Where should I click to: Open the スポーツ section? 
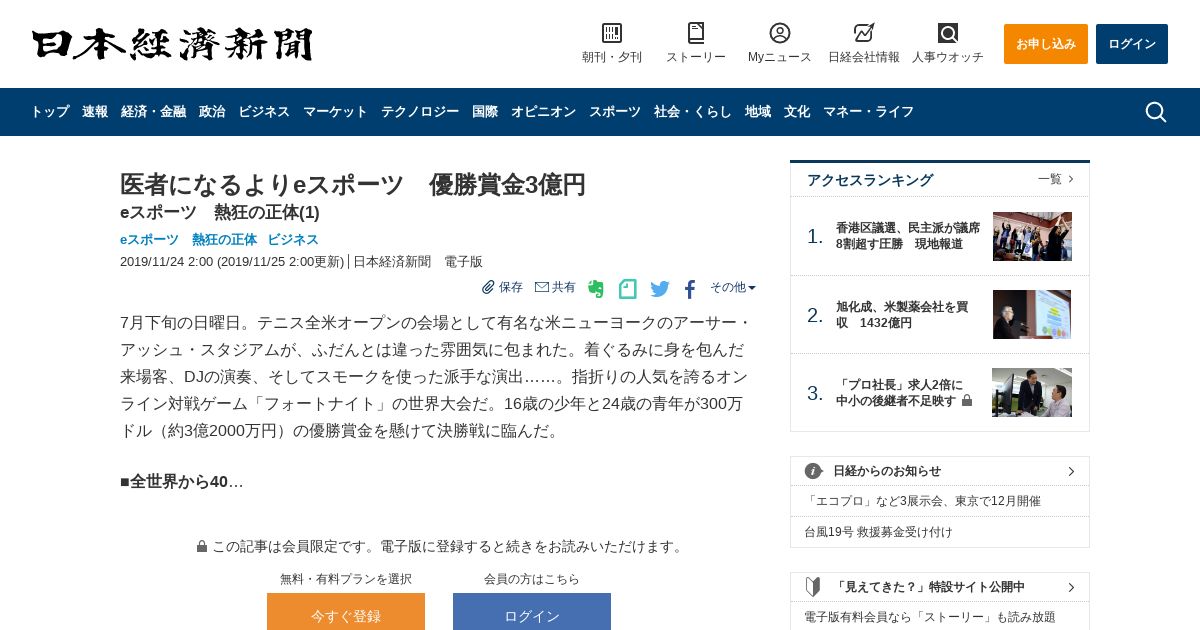615,112
